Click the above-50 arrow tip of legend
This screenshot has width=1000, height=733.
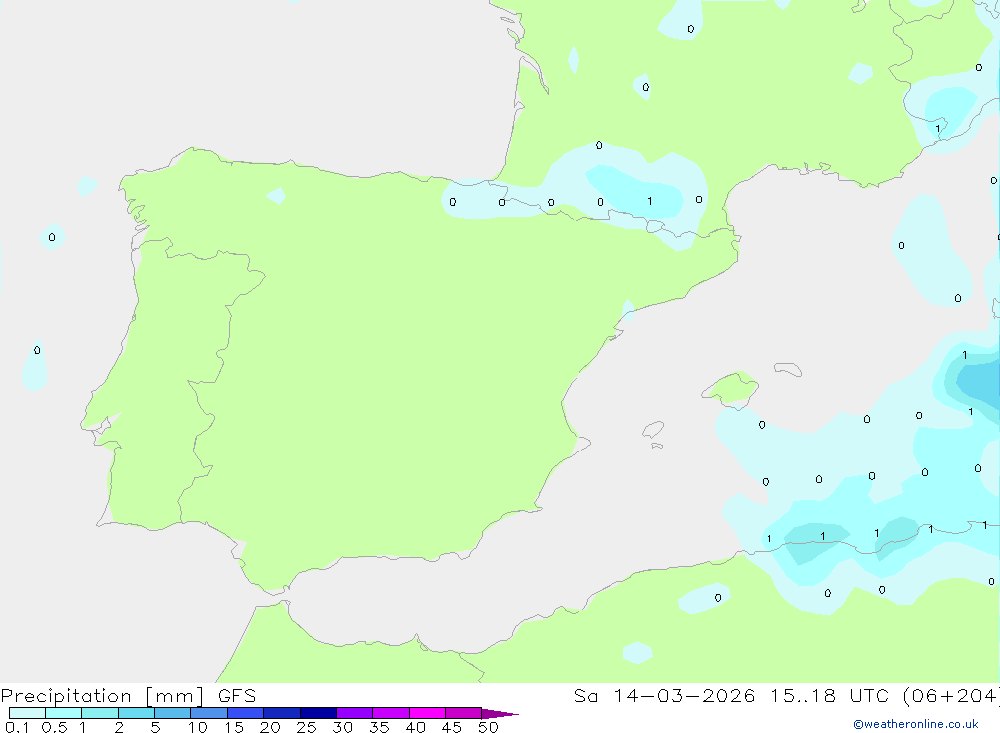coord(499,713)
